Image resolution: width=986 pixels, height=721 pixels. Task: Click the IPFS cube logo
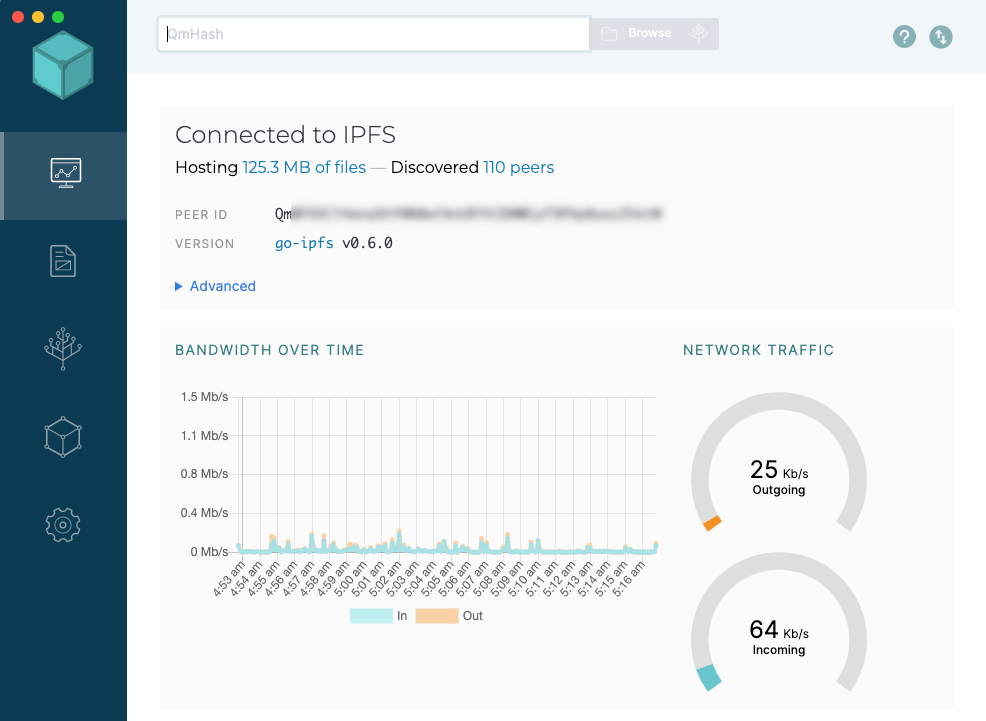[62, 65]
